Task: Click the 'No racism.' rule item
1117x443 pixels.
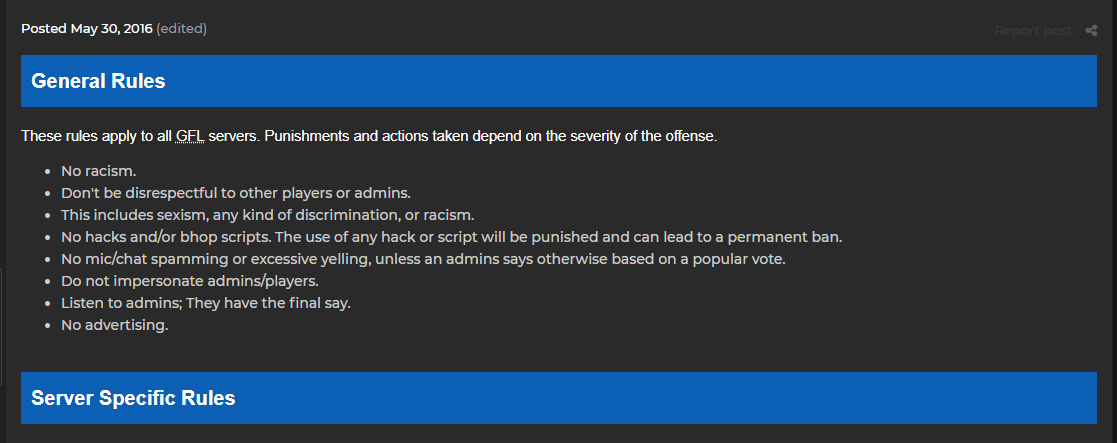Action: 98,171
